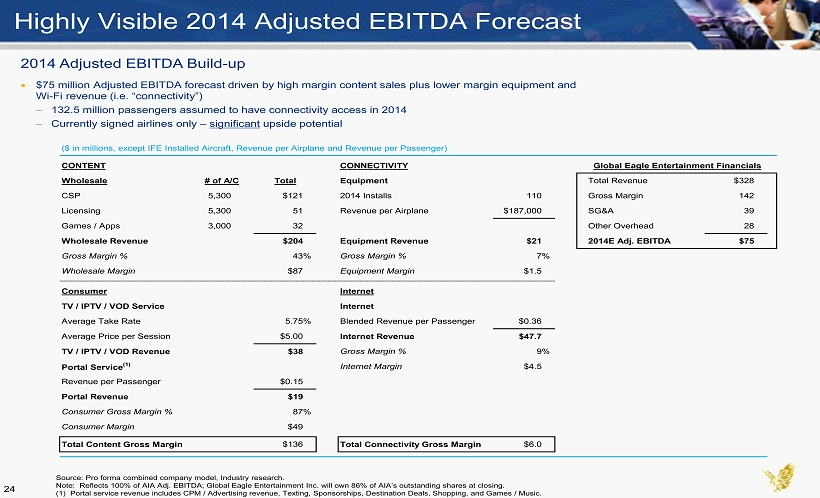Screen dimensions: 820x498
Task: Click the CONNECTIVITY section header
Action: pos(374,165)
